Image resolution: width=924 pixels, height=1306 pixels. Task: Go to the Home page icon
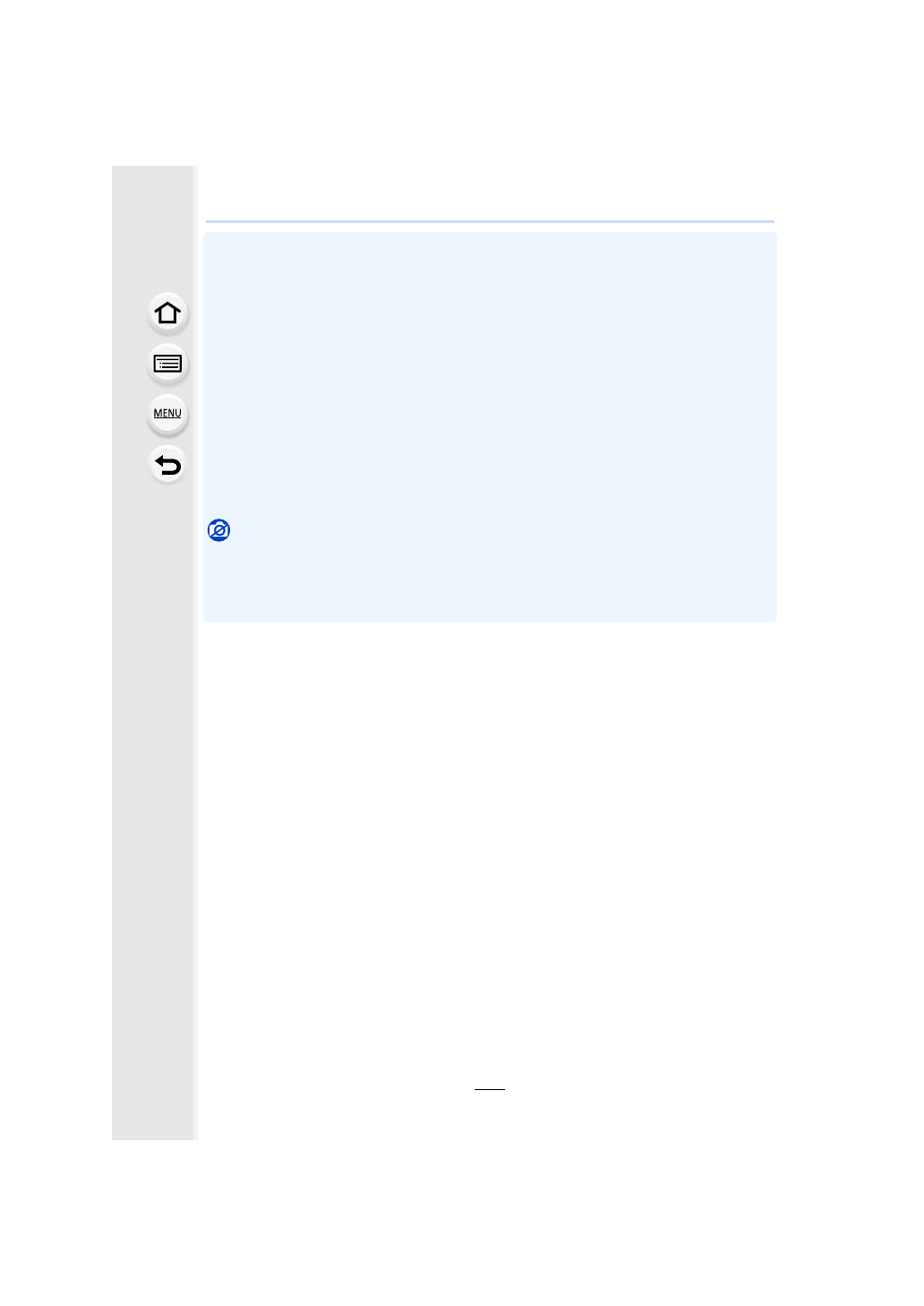click(167, 314)
